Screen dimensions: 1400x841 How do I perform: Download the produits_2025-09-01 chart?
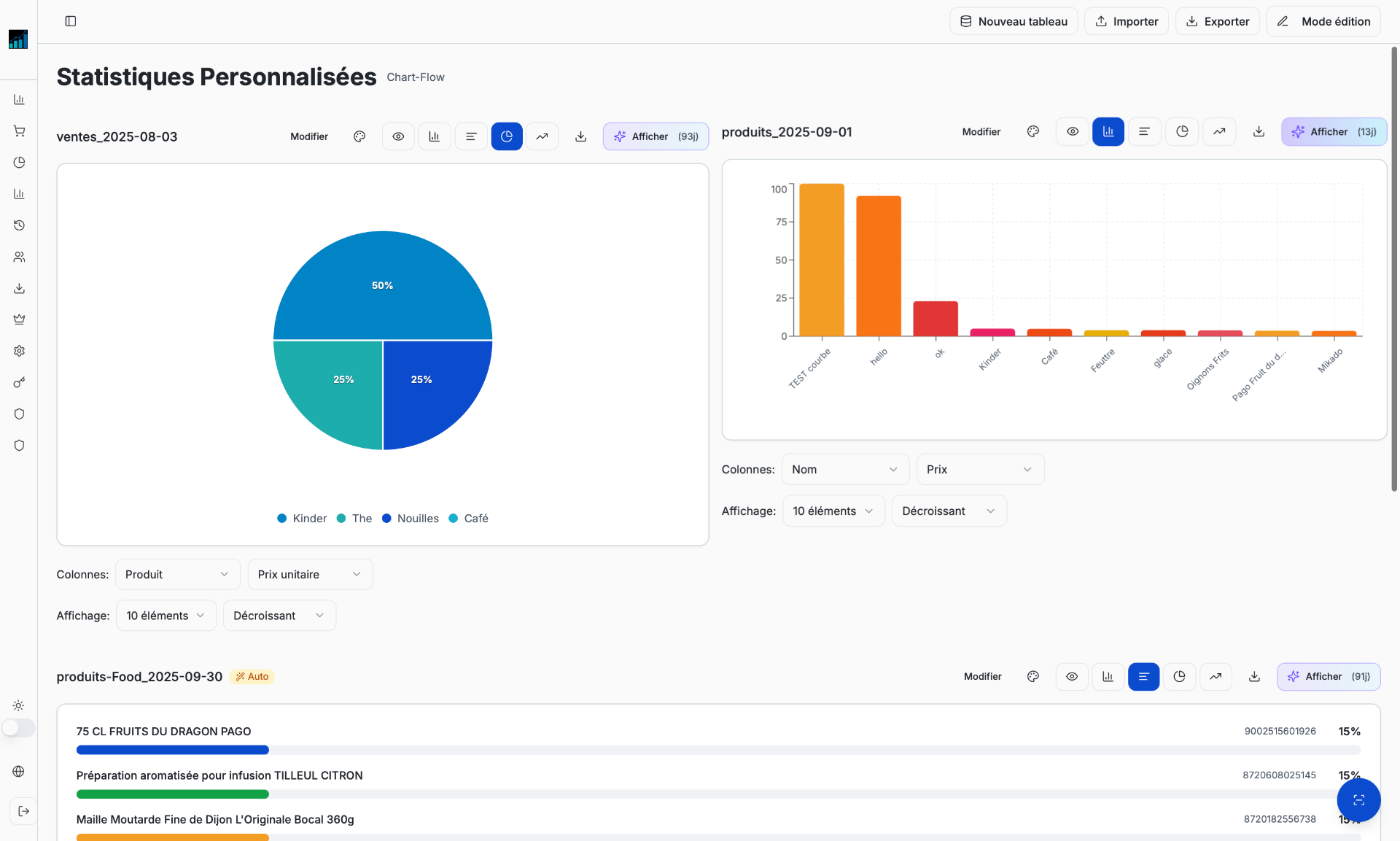(x=1259, y=132)
